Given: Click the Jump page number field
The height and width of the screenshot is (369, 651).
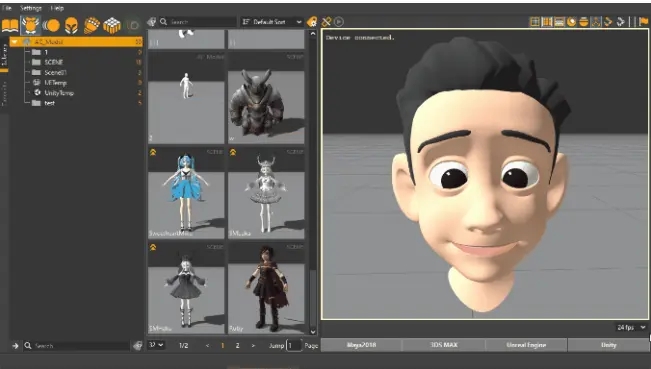Looking at the screenshot, I should pos(294,345).
